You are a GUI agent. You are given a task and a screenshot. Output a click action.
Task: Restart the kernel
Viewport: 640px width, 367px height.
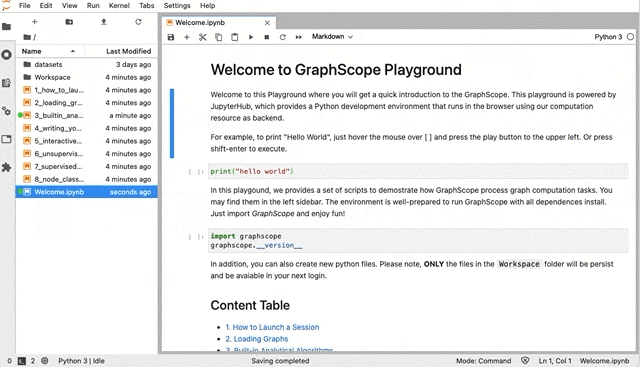point(282,37)
